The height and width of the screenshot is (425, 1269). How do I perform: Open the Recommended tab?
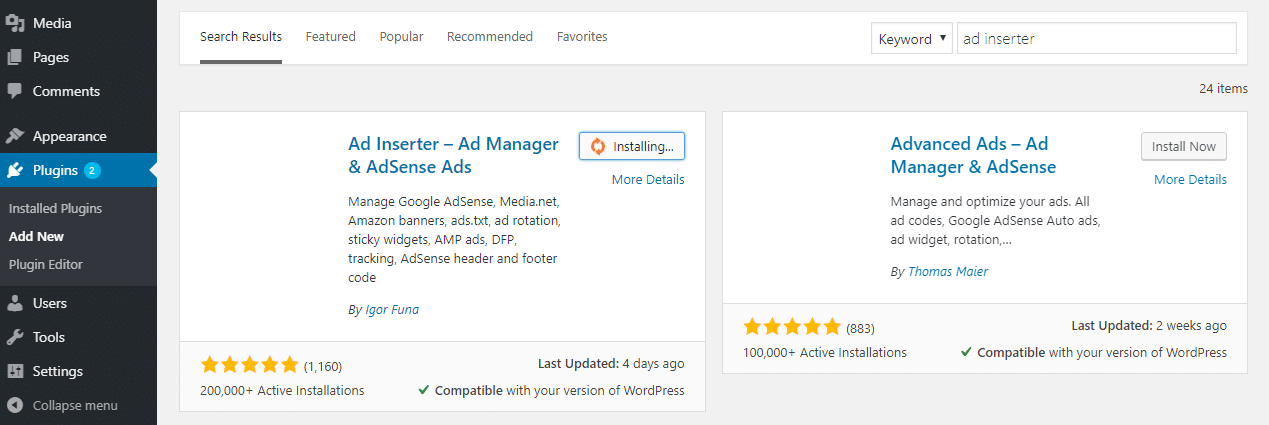tap(489, 37)
